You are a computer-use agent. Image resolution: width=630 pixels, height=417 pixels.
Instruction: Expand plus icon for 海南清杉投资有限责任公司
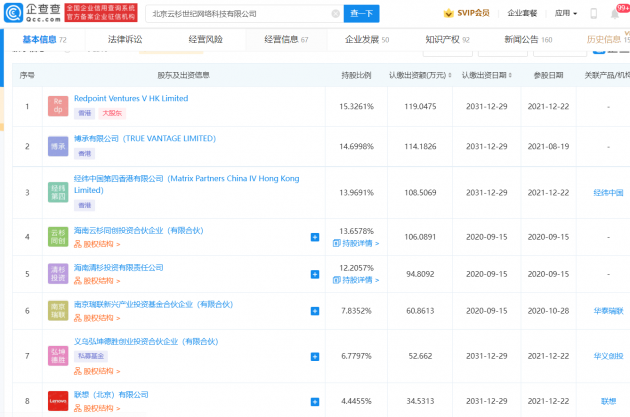(x=315, y=274)
